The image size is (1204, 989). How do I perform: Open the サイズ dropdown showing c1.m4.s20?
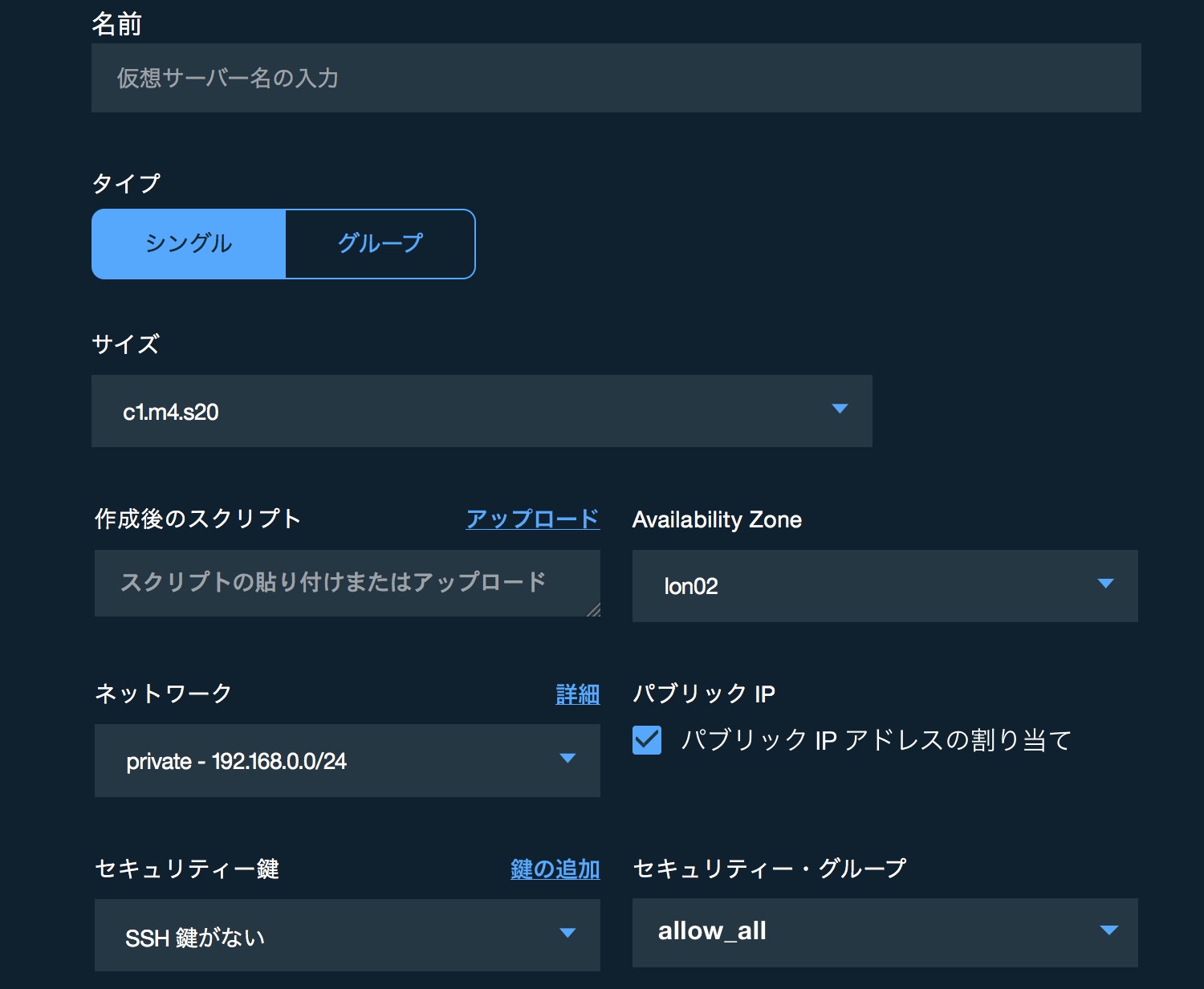pos(482,411)
